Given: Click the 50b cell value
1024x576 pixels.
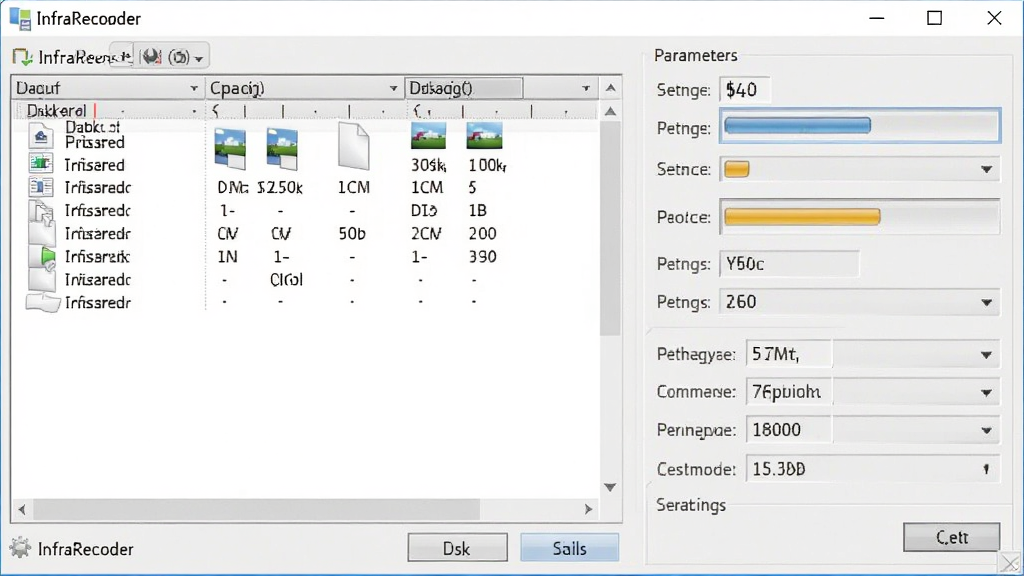Looking at the screenshot, I should (352, 234).
